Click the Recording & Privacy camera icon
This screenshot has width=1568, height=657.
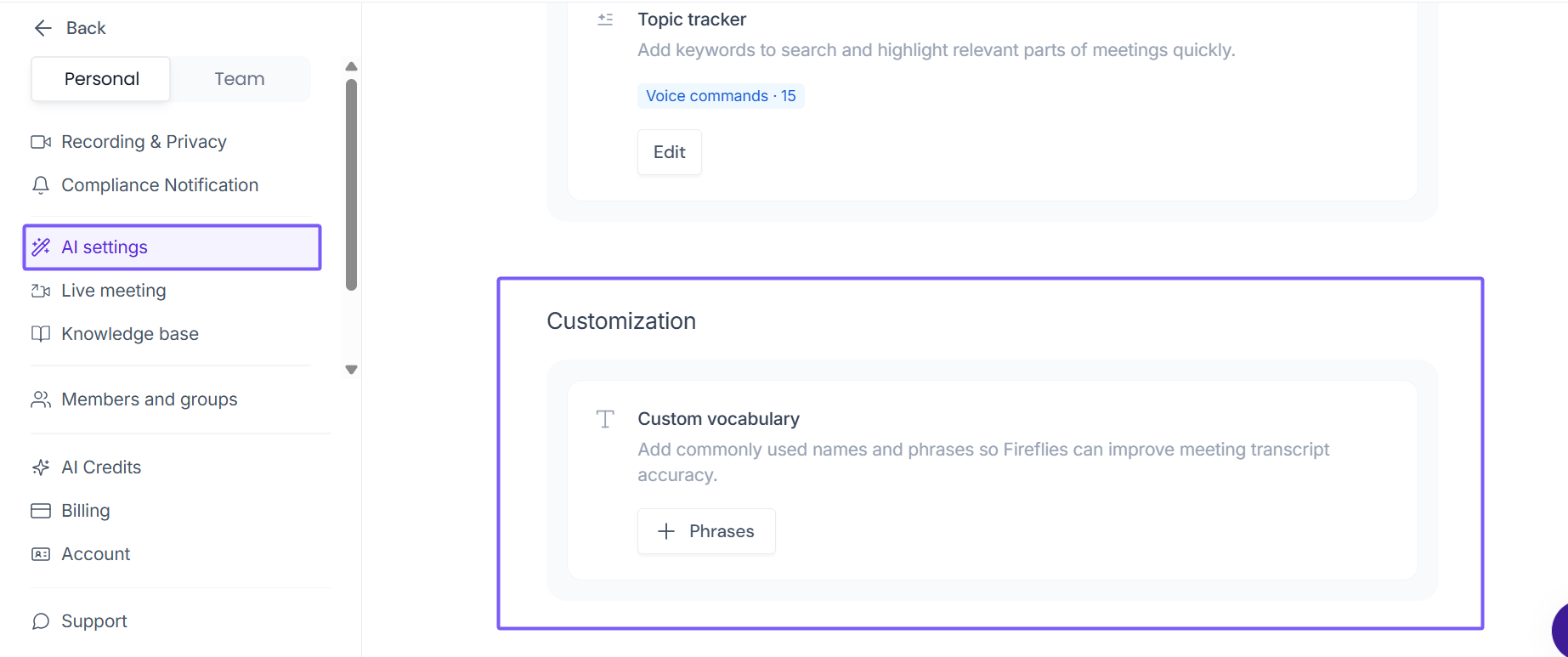tap(41, 142)
